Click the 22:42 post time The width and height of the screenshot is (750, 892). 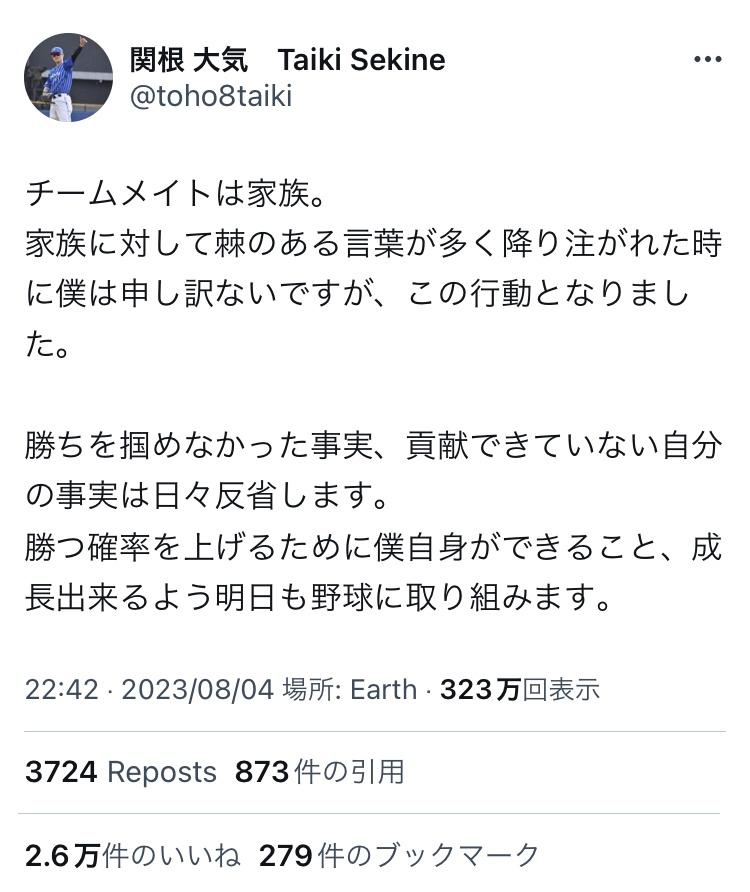pos(62,689)
